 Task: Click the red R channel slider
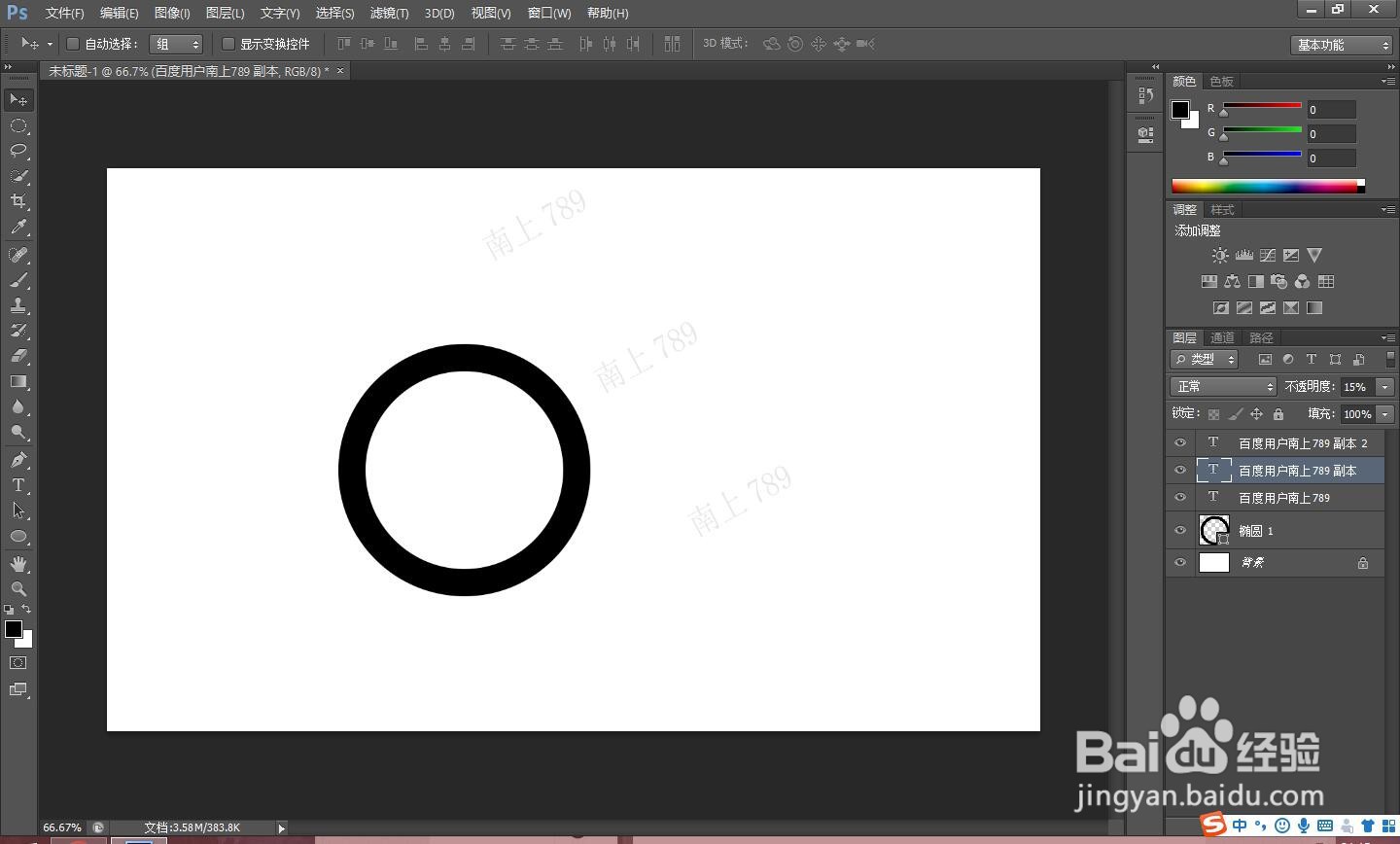click(1262, 107)
